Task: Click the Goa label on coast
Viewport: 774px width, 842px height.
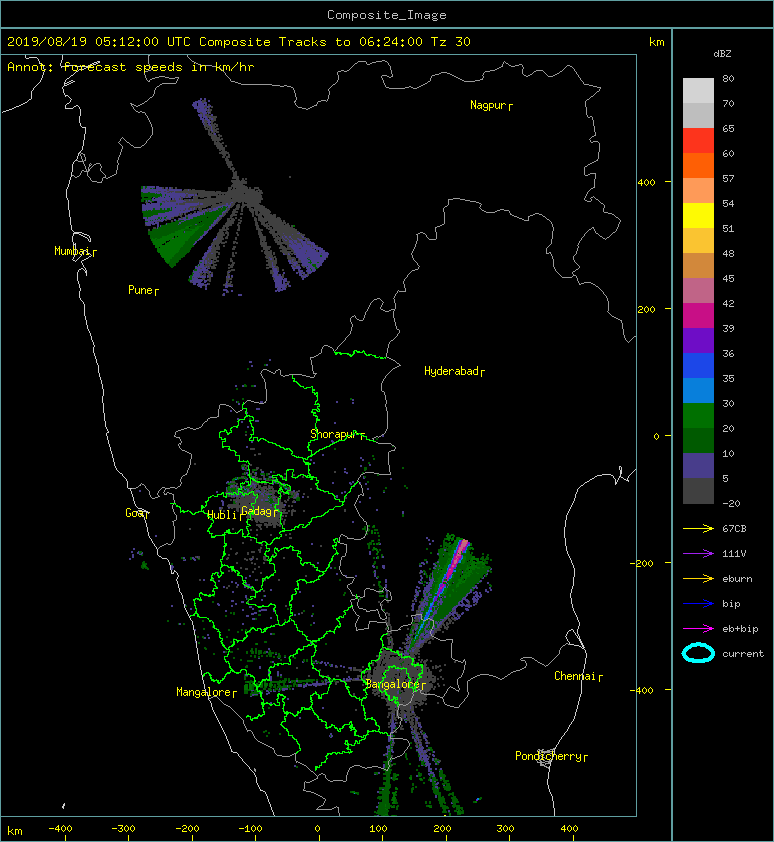Action: [x=135, y=513]
